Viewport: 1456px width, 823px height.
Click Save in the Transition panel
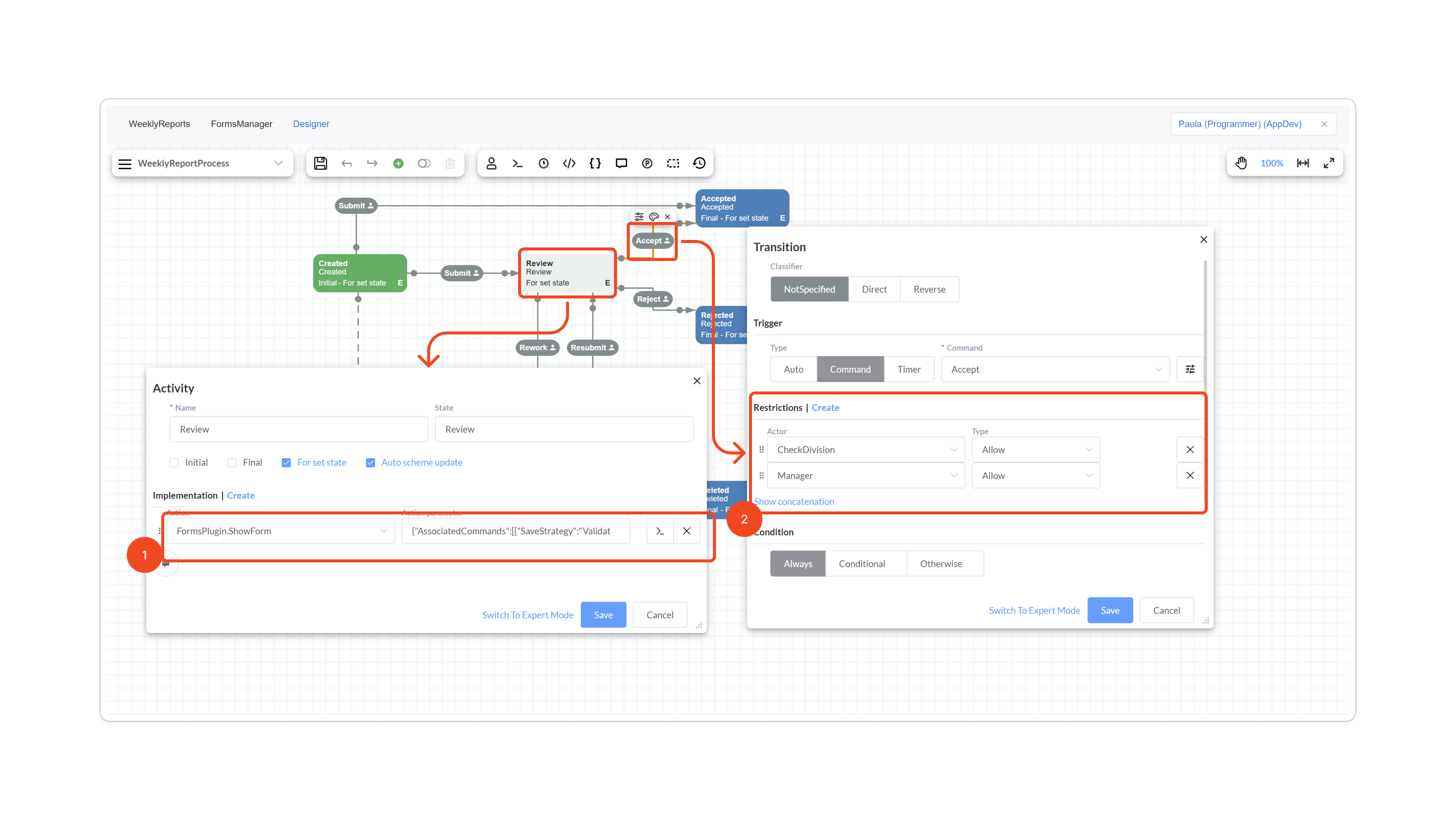1110,610
